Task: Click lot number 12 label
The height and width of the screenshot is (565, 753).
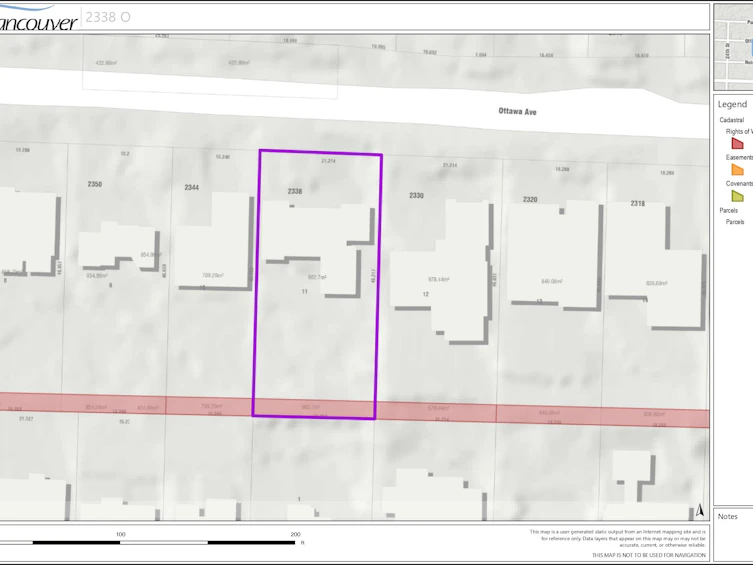Action: [425, 294]
